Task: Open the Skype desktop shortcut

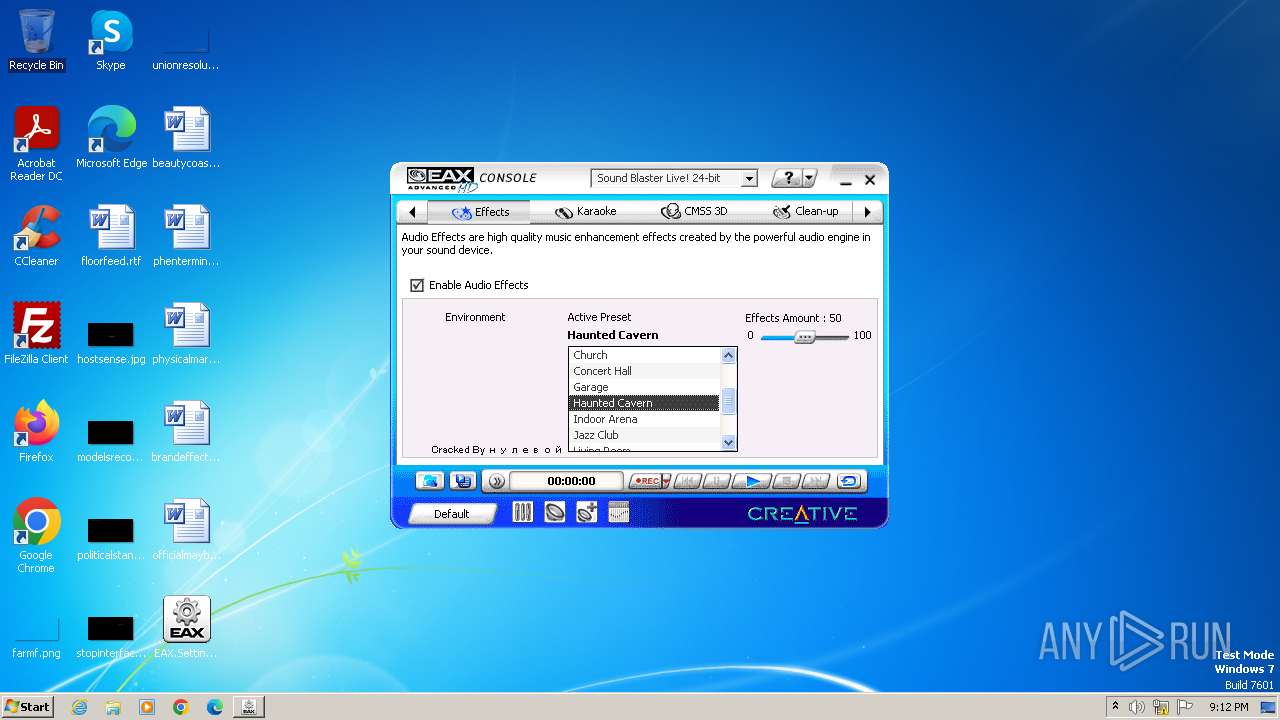Action: (x=111, y=40)
